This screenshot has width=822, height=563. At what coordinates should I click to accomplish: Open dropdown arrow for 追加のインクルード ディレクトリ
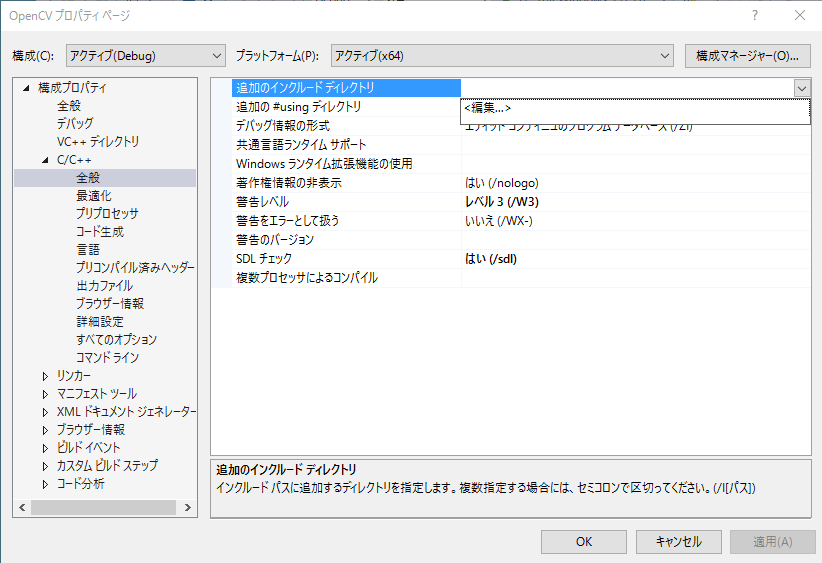point(802,88)
